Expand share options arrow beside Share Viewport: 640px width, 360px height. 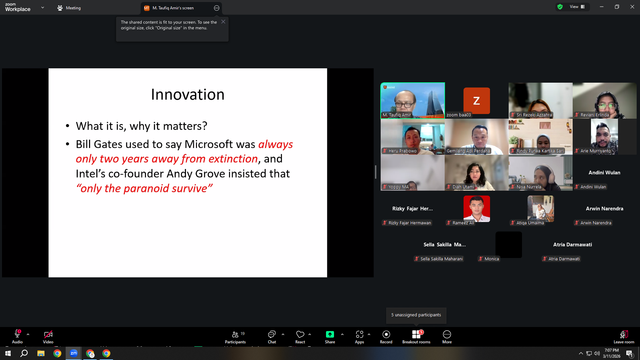coord(342,334)
